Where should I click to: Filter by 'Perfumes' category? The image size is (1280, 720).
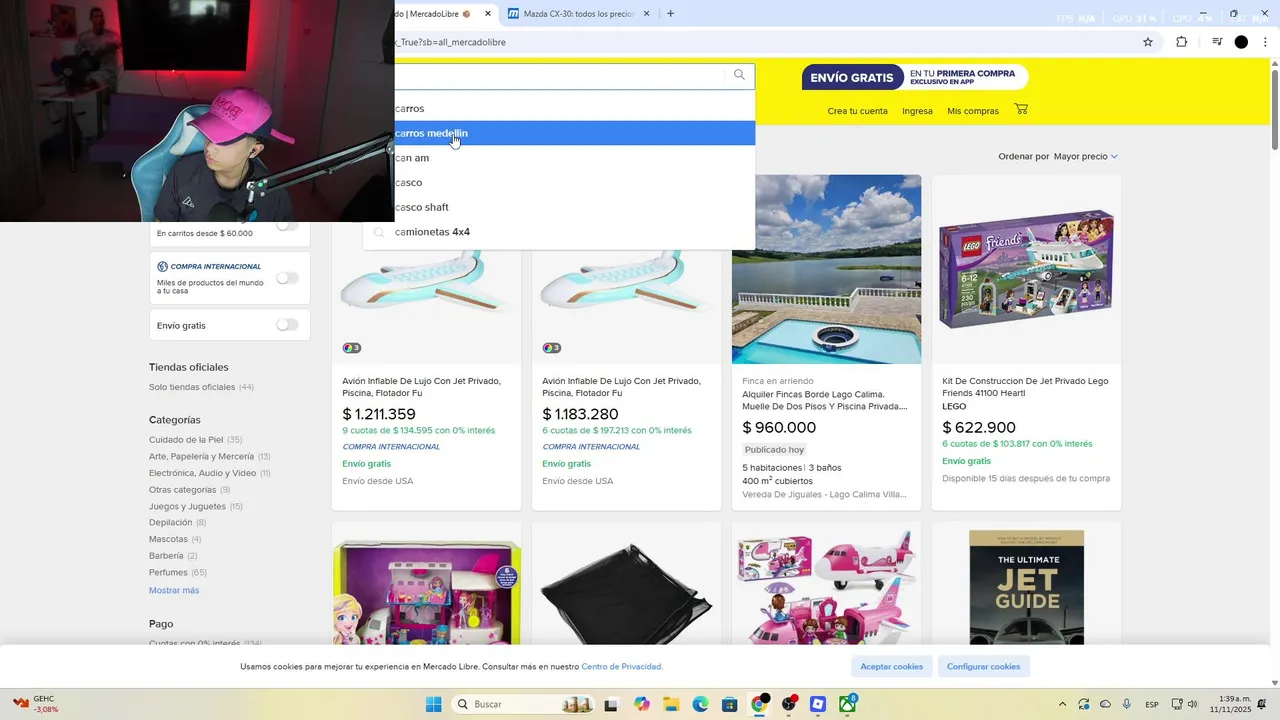pos(168,572)
